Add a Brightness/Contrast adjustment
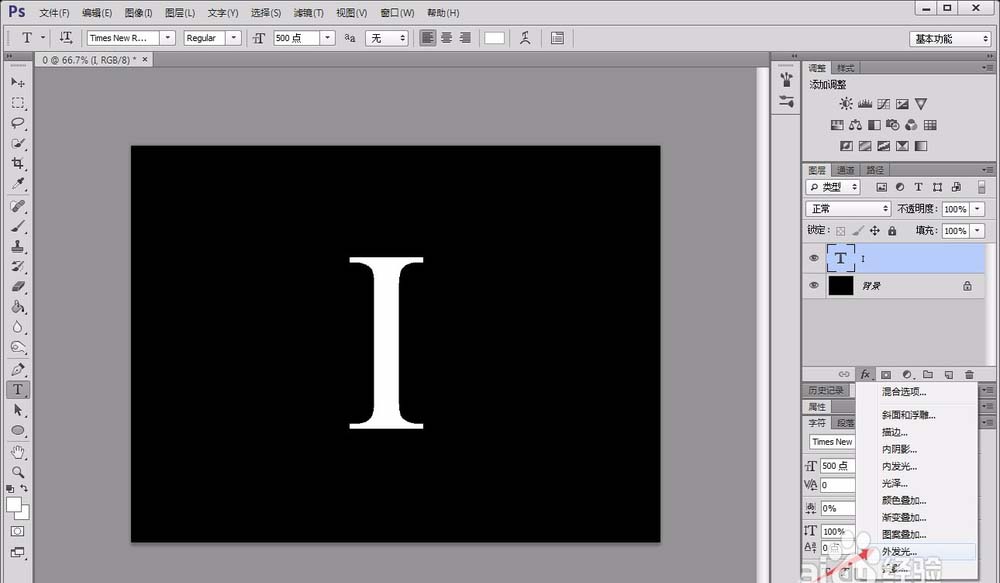The image size is (1000, 583). [x=846, y=103]
